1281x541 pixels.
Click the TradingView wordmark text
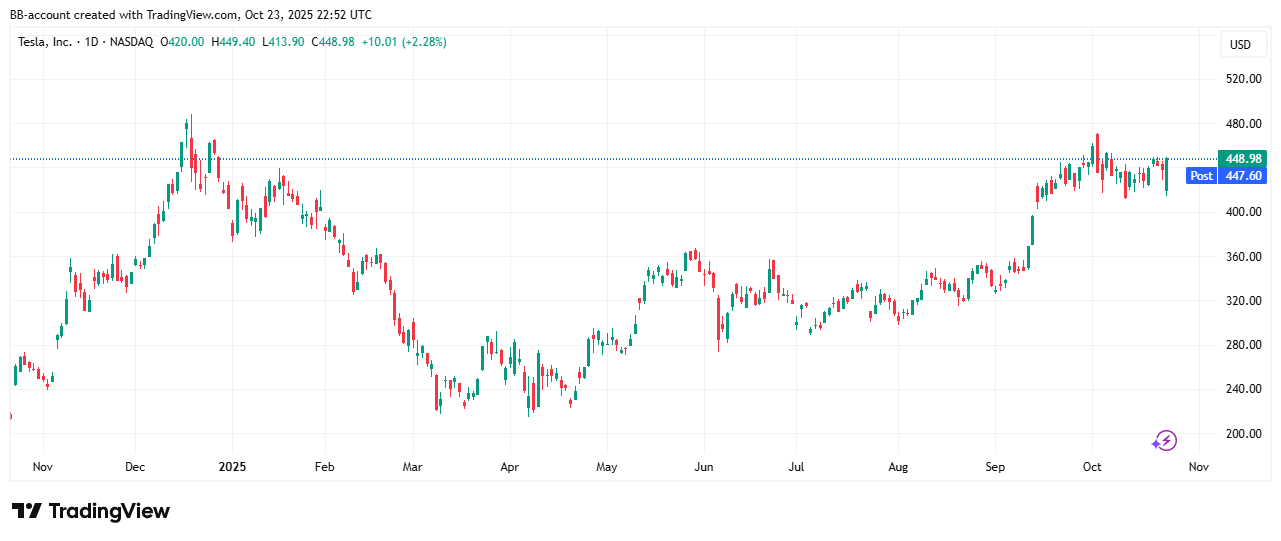pyautogui.click(x=109, y=511)
